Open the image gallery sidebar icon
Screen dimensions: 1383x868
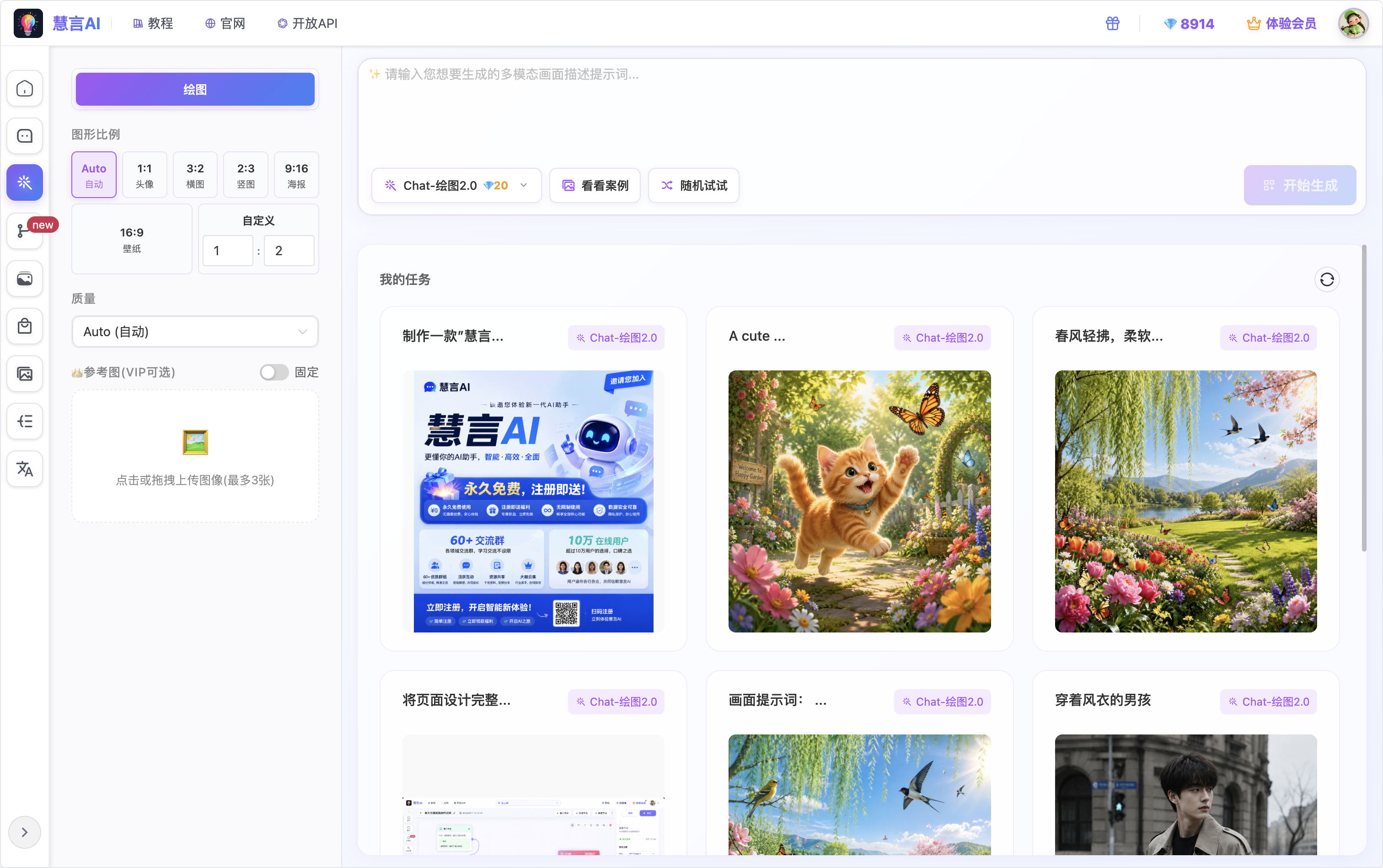point(25,374)
